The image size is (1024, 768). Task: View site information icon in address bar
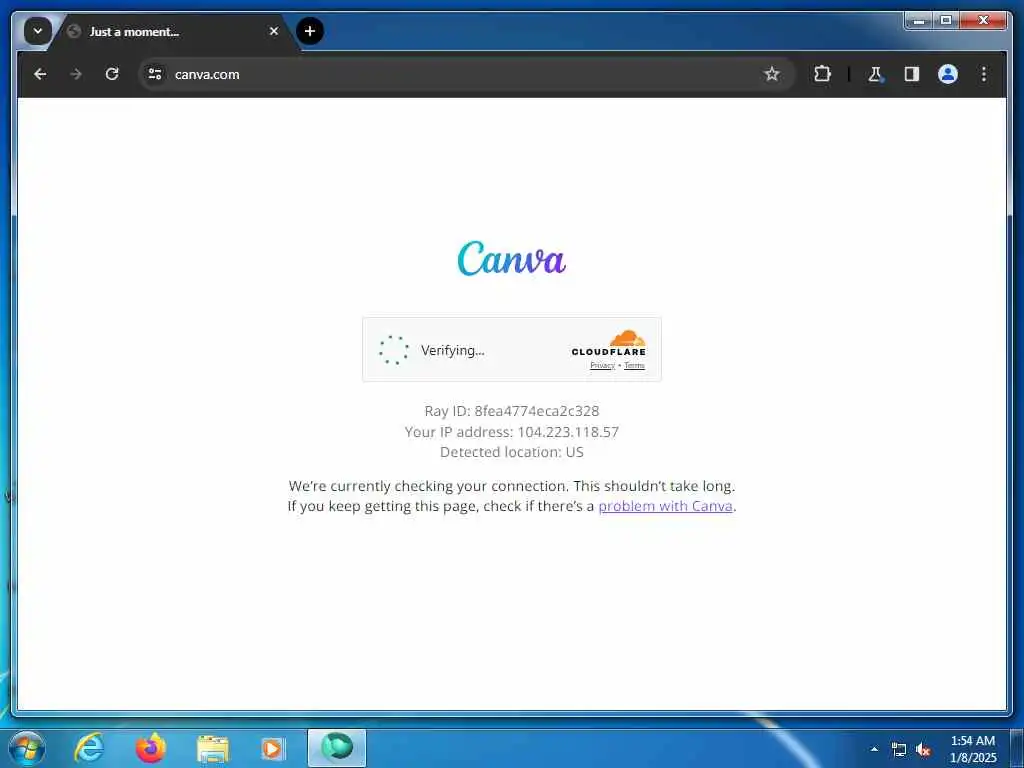(x=155, y=74)
